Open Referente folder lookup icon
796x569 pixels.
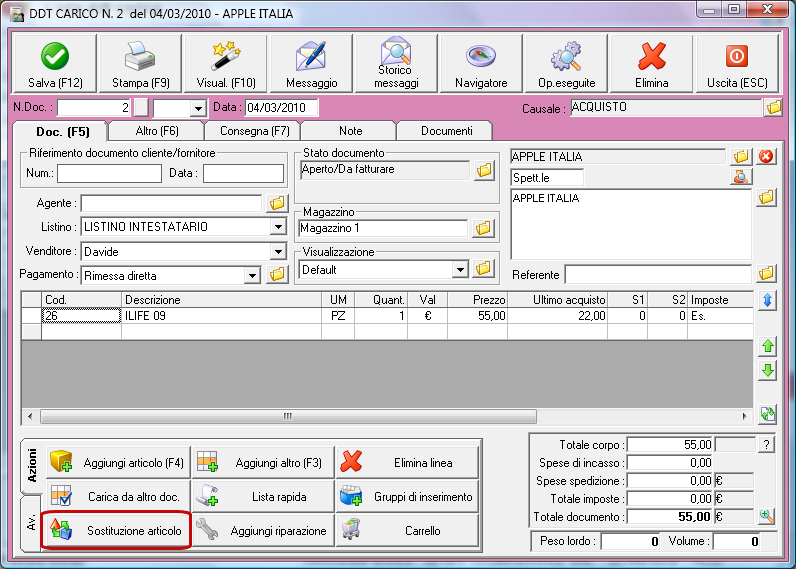tap(766, 274)
